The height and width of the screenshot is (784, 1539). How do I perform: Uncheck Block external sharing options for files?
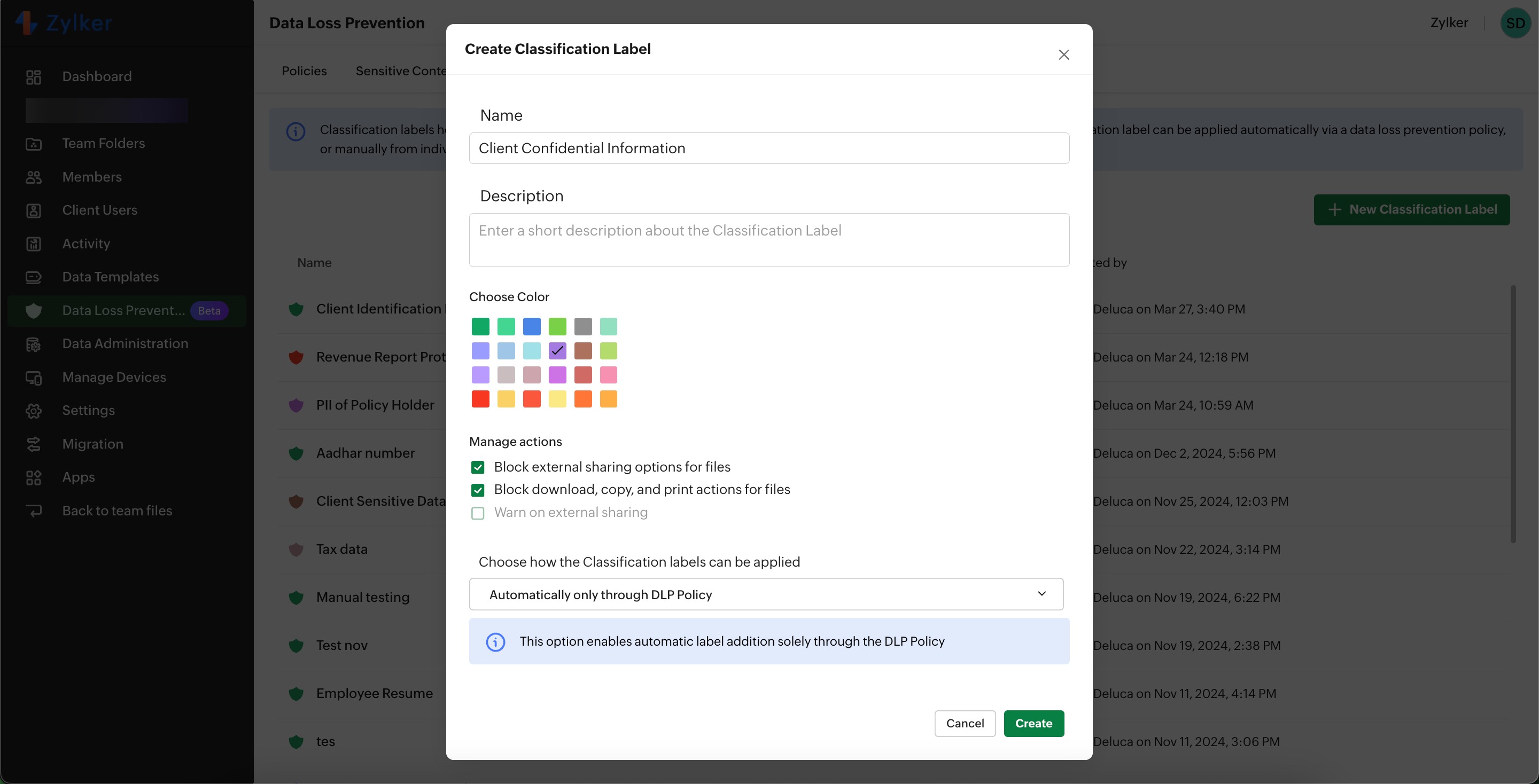pos(477,467)
